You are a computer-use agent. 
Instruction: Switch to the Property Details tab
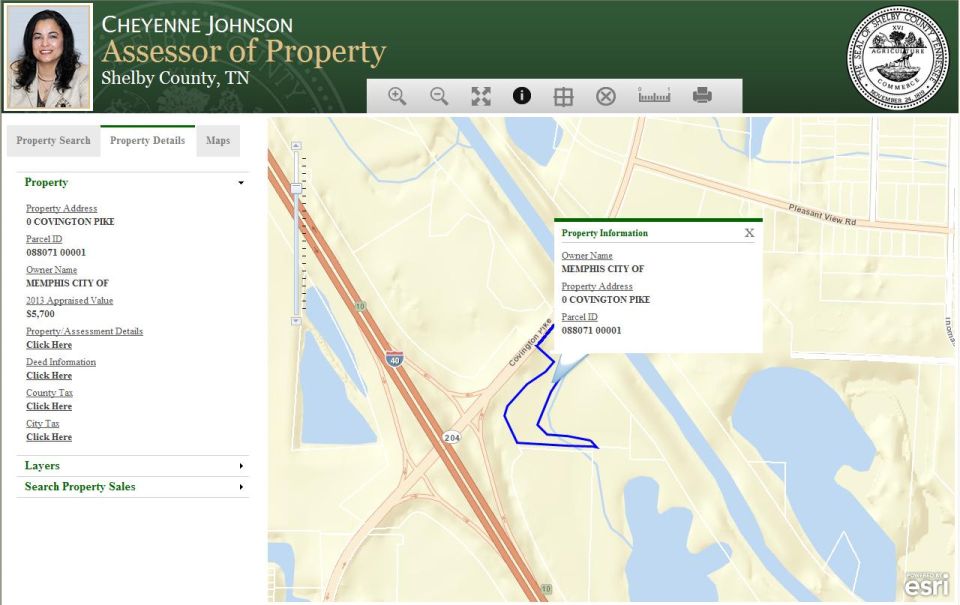pos(148,141)
